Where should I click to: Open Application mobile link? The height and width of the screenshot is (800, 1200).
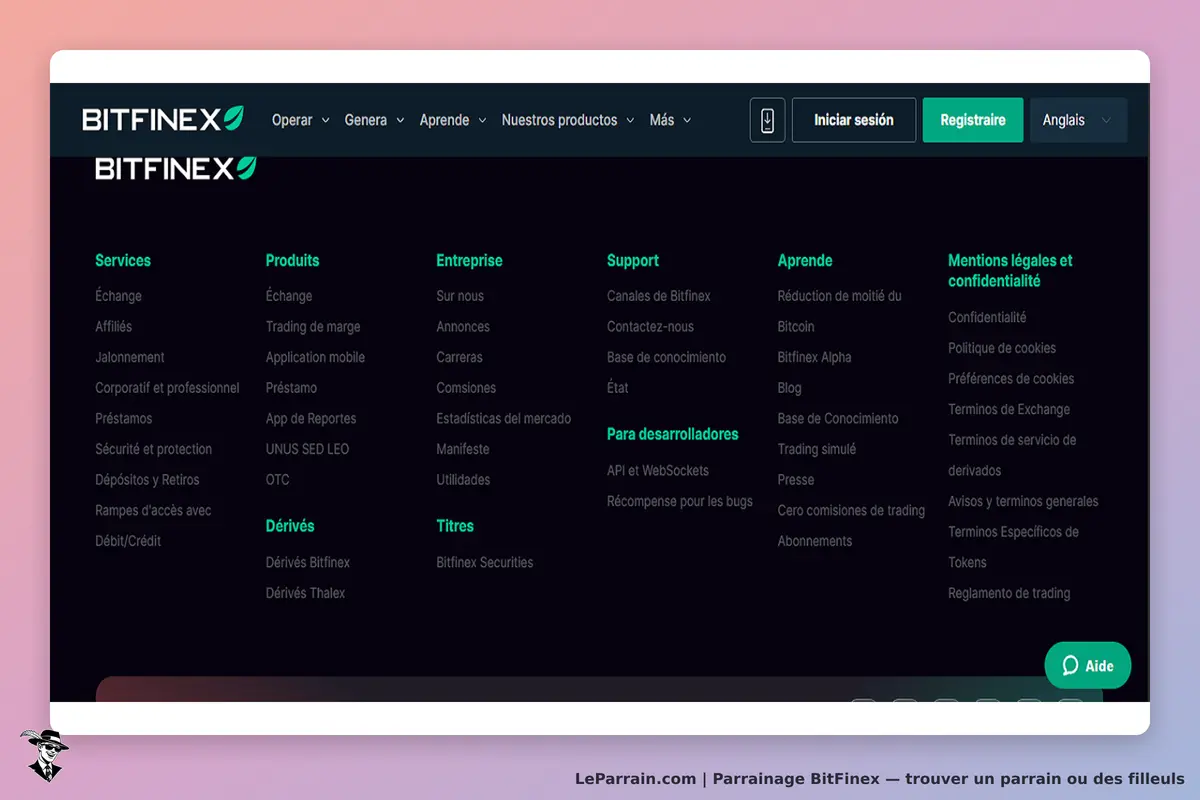coord(315,357)
